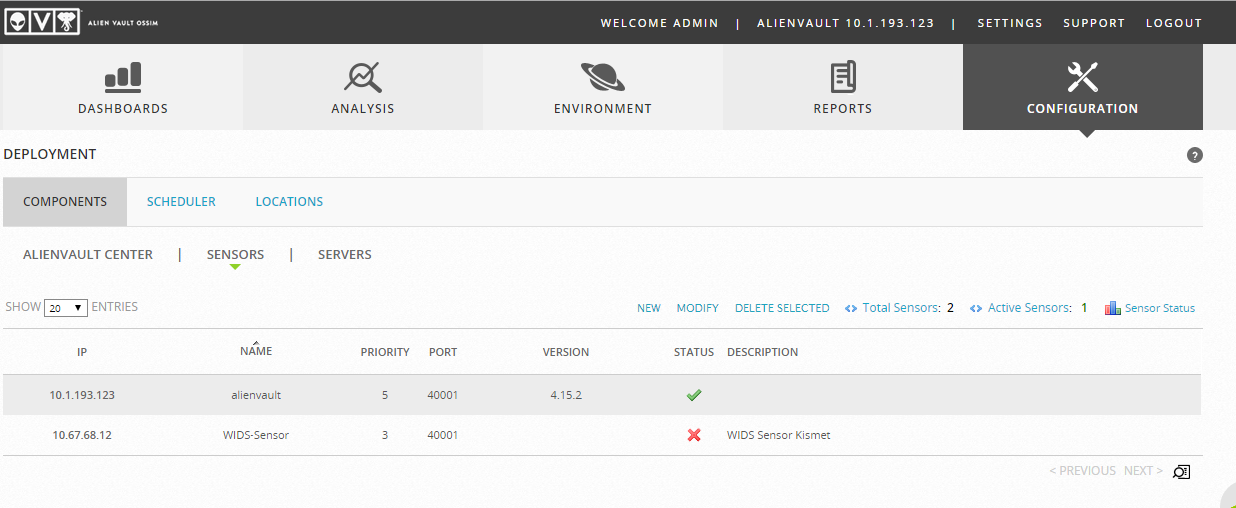The height and width of the screenshot is (508, 1236).
Task: Open the Servers section
Action: tap(345, 255)
